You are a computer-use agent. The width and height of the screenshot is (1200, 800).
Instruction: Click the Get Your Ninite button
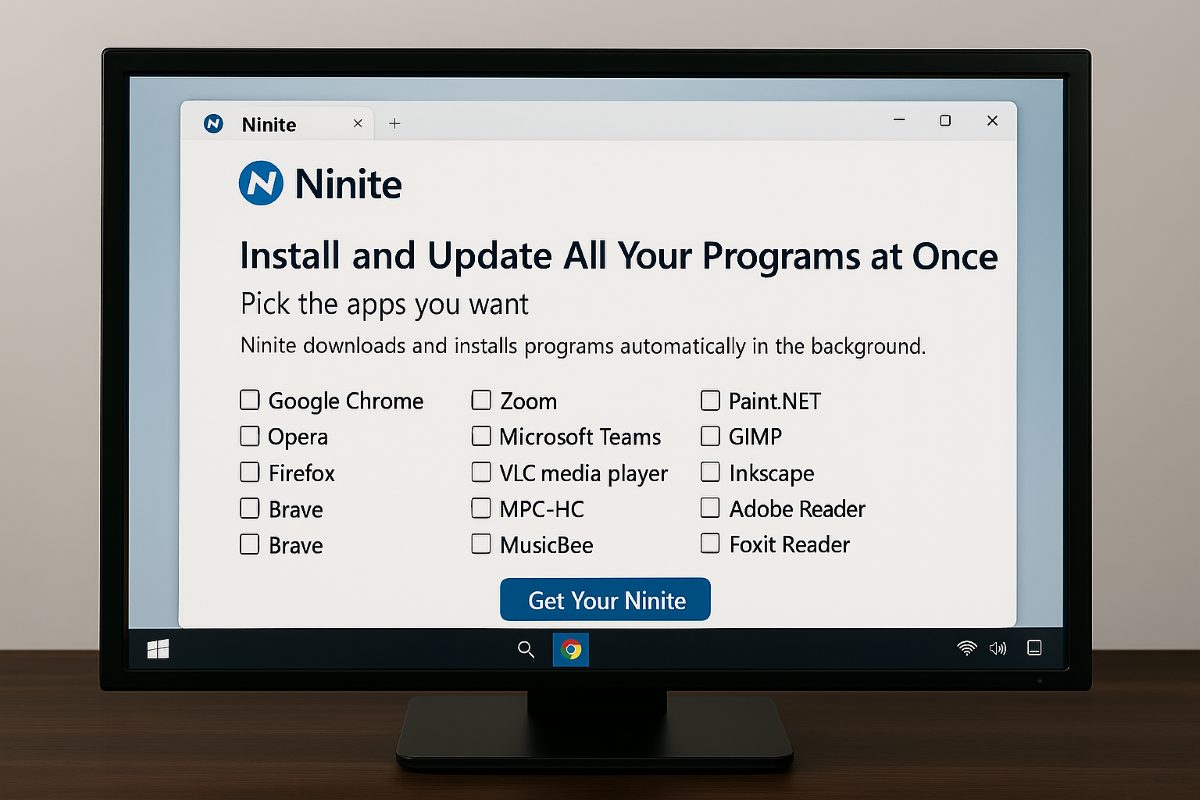[605, 600]
